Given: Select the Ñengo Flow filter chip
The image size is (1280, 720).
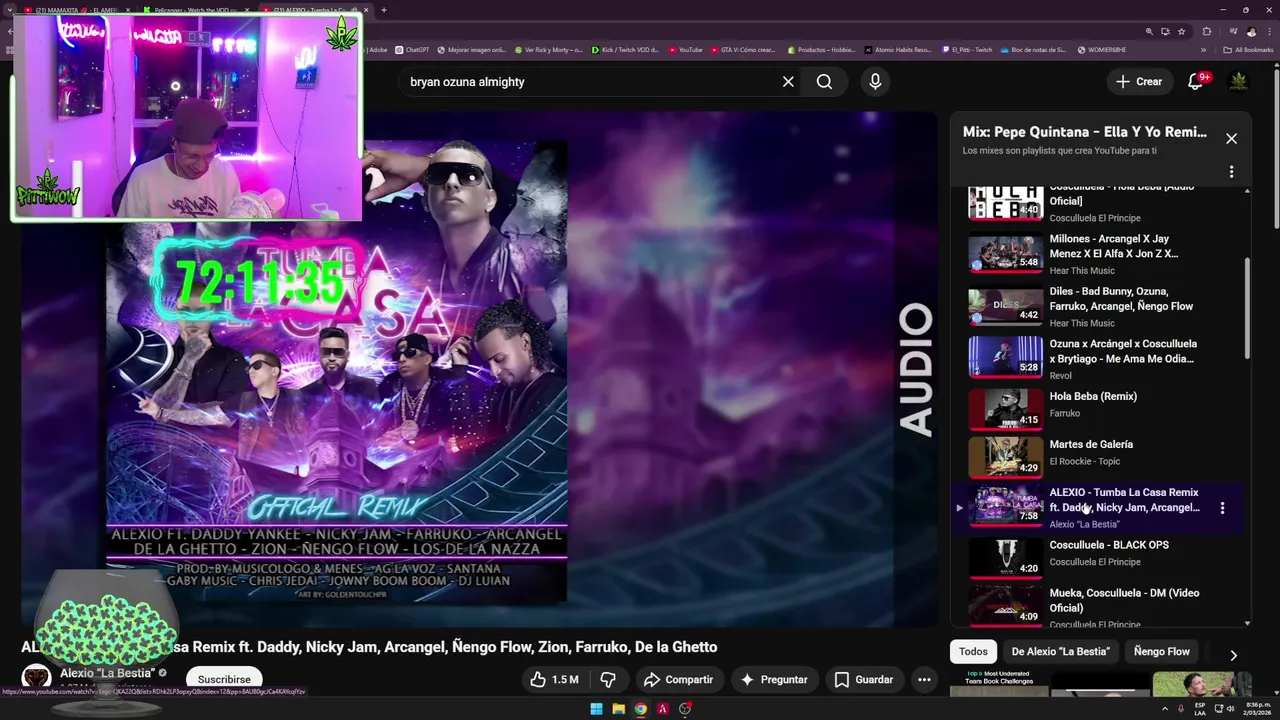Looking at the screenshot, I should [1162, 652].
